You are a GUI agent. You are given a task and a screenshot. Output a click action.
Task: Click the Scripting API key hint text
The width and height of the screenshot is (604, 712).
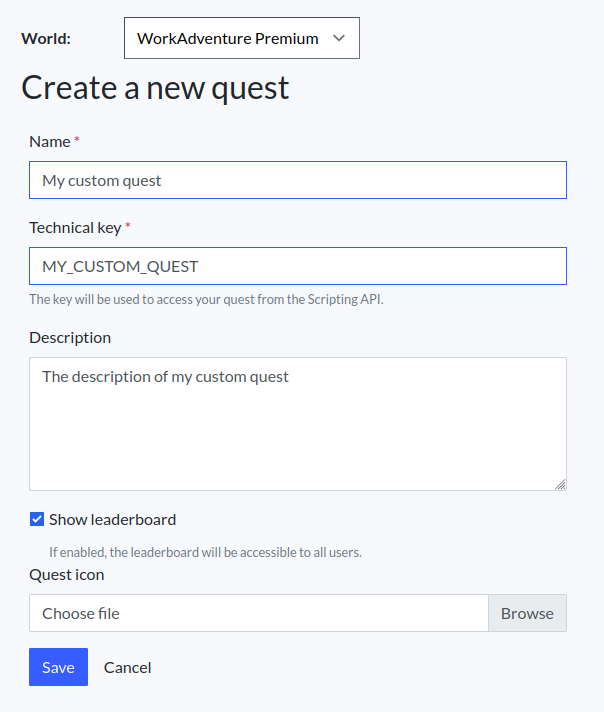click(x=206, y=298)
